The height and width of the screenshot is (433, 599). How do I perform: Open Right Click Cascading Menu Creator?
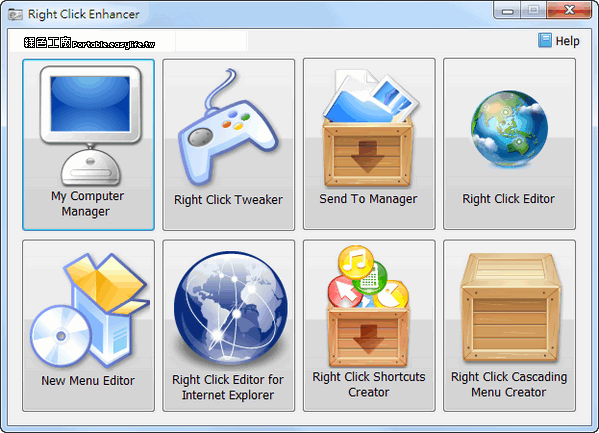(509, 326)
